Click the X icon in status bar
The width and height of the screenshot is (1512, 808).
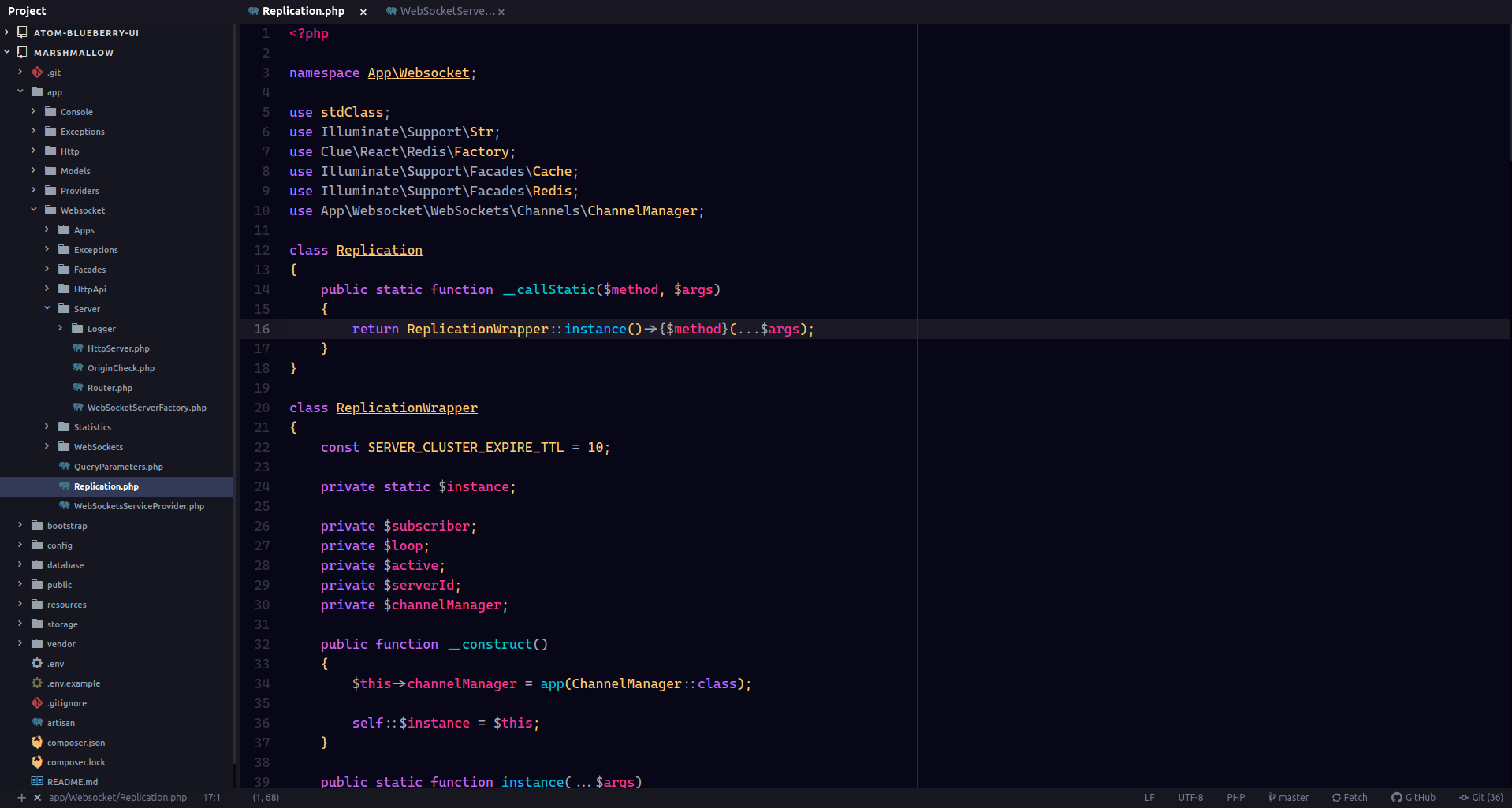click(37, 798)
